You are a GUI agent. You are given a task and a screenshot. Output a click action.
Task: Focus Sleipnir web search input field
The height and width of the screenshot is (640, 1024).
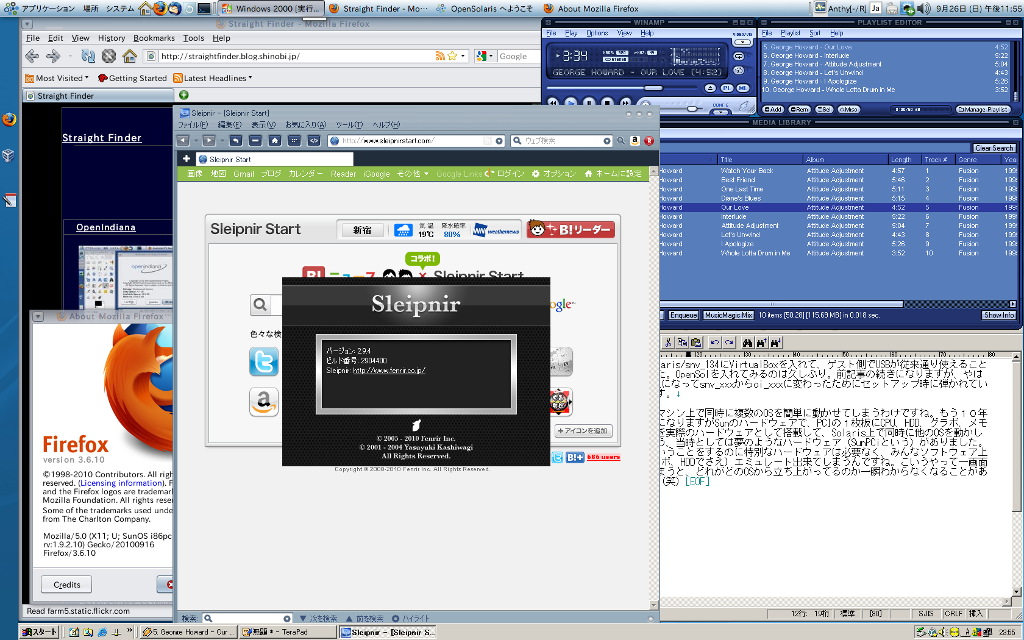tap(562, 140)
